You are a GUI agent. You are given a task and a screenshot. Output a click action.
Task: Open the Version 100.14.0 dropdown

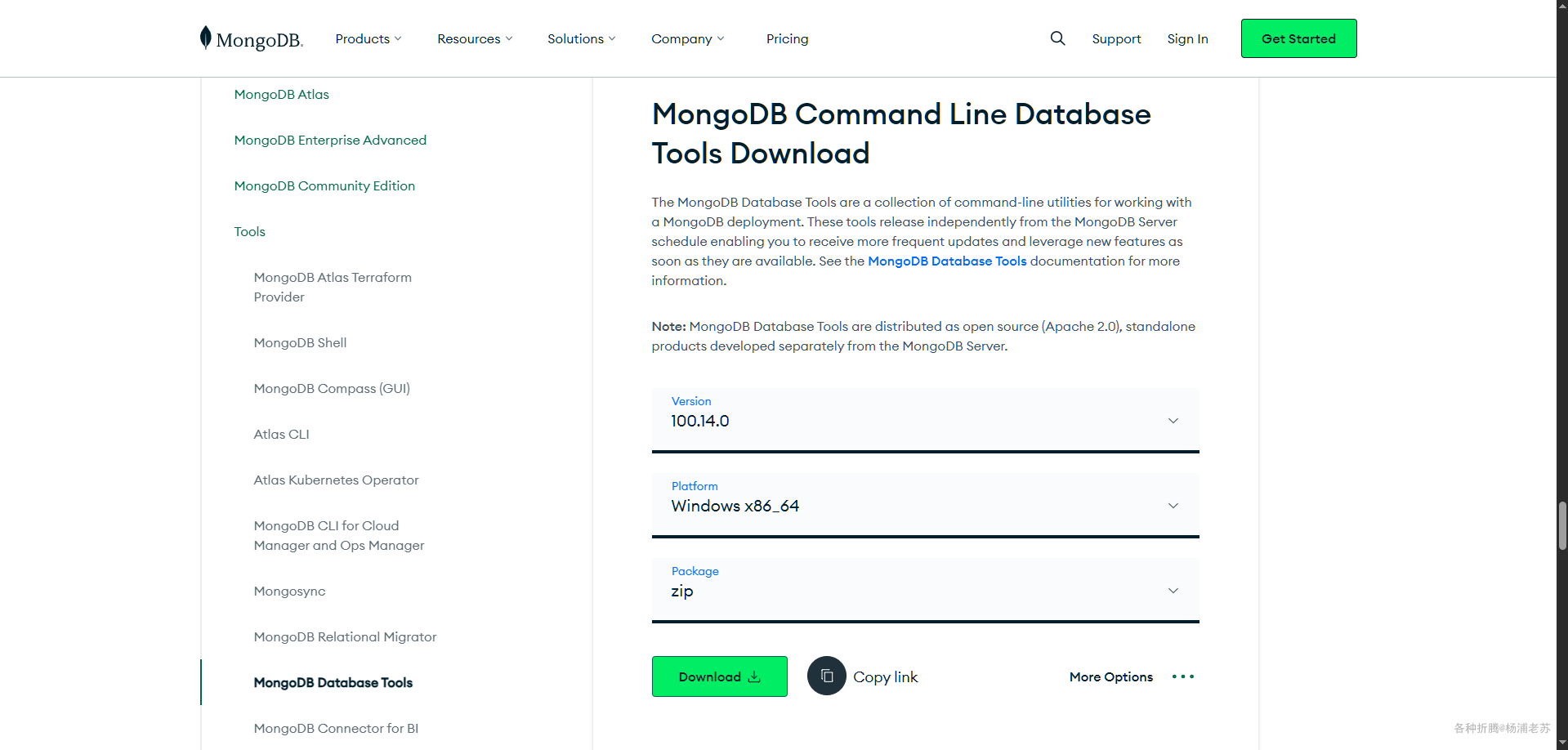tap(925, 420)
